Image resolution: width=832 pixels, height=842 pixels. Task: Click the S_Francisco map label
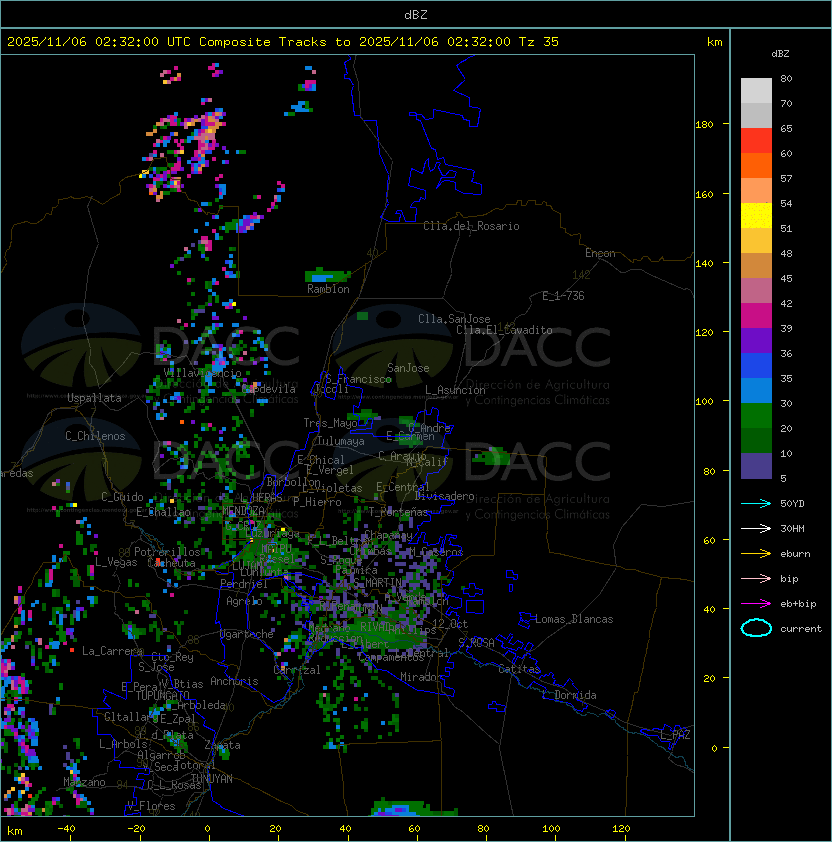point(358,379)
